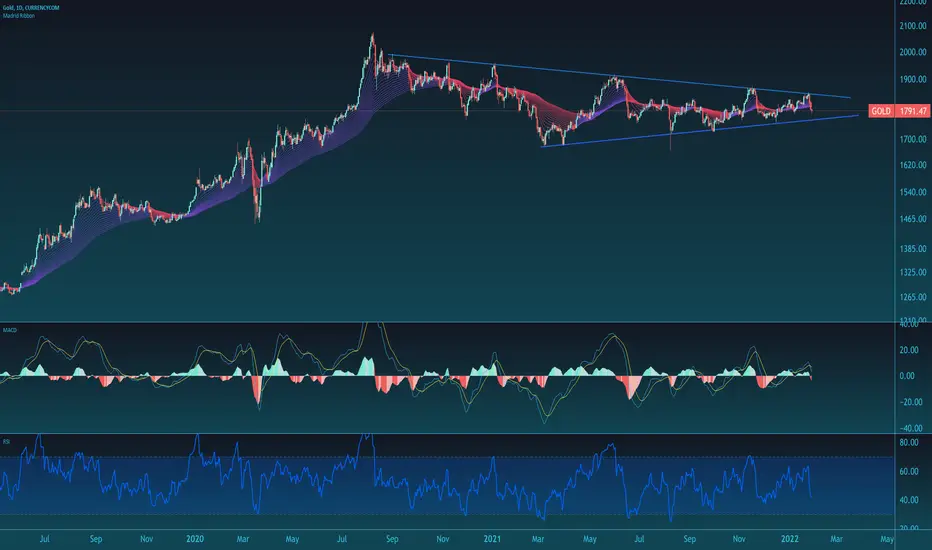Click the 2021 year label on time axis
932x550 pixels.
click(x=492, y=539)
